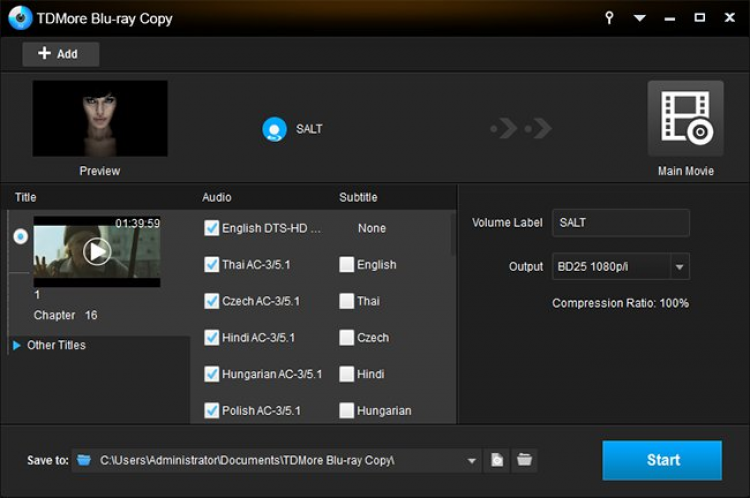Enable Thai subtitle checkbox
This screenshot has height=498, width=750.
tap(346, 301)
